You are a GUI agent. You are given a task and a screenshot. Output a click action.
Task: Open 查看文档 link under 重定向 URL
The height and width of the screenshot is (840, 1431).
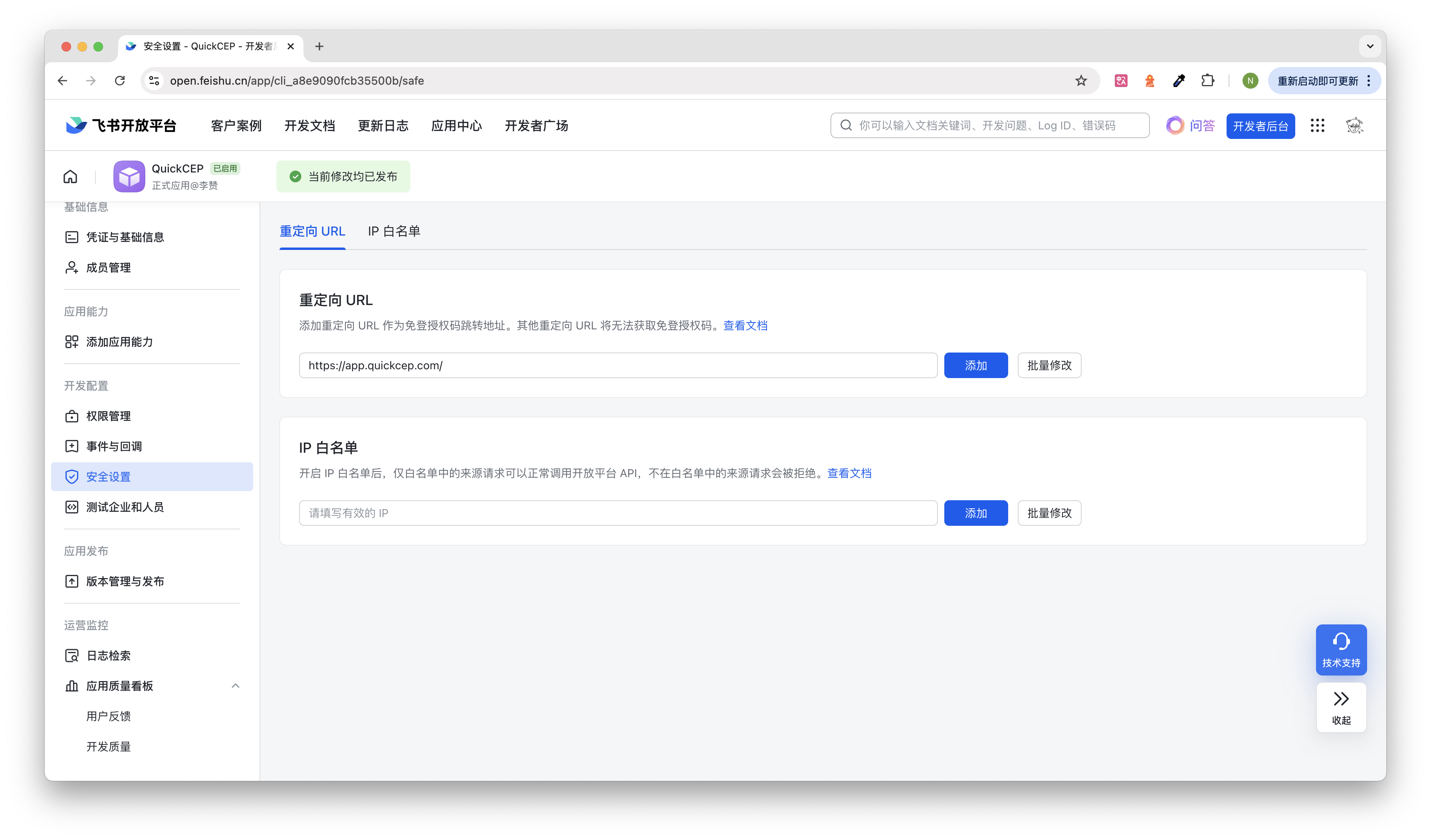pos(745,325)
